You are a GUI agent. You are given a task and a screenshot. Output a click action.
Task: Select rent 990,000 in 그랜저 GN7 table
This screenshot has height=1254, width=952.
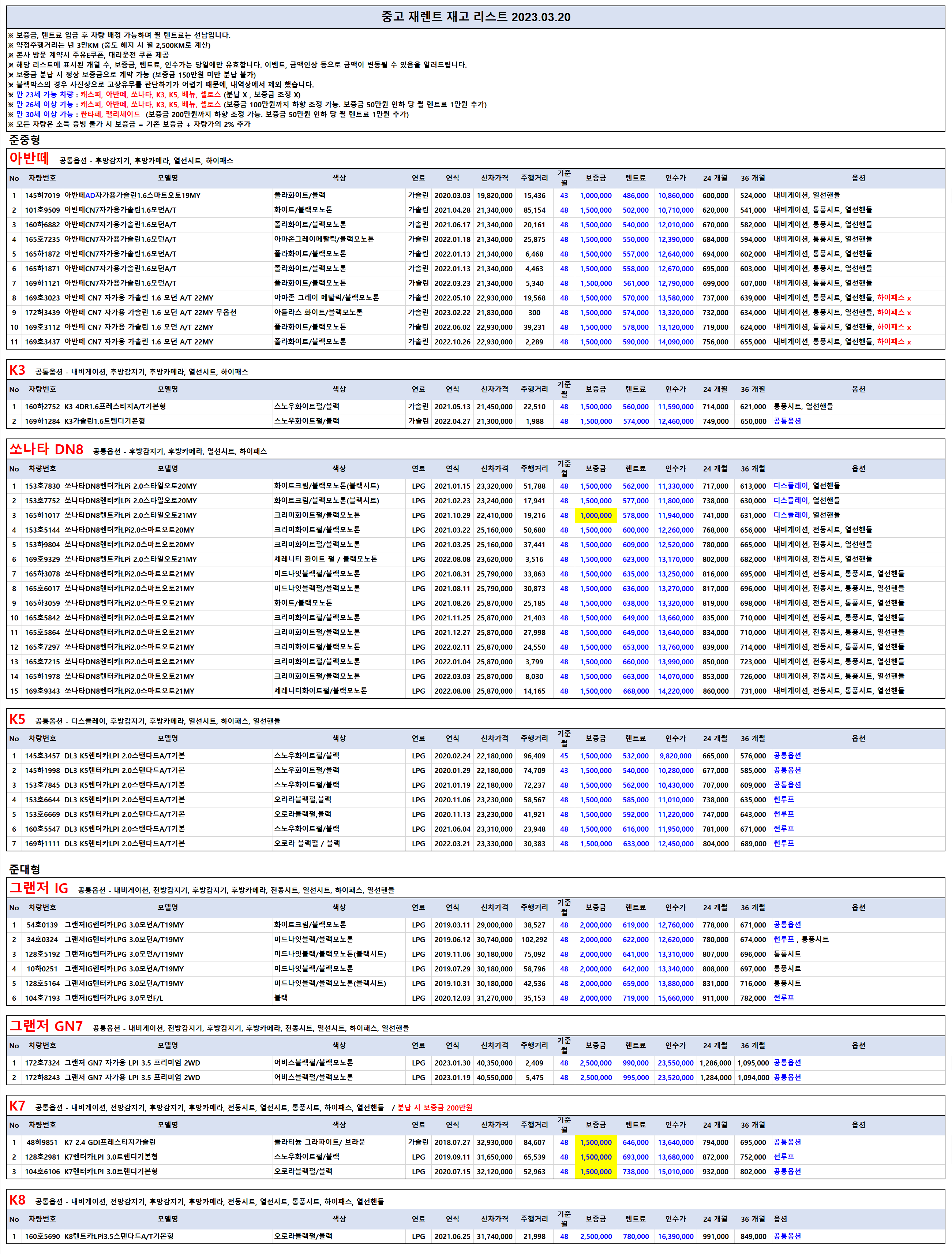pos(636,1063)
